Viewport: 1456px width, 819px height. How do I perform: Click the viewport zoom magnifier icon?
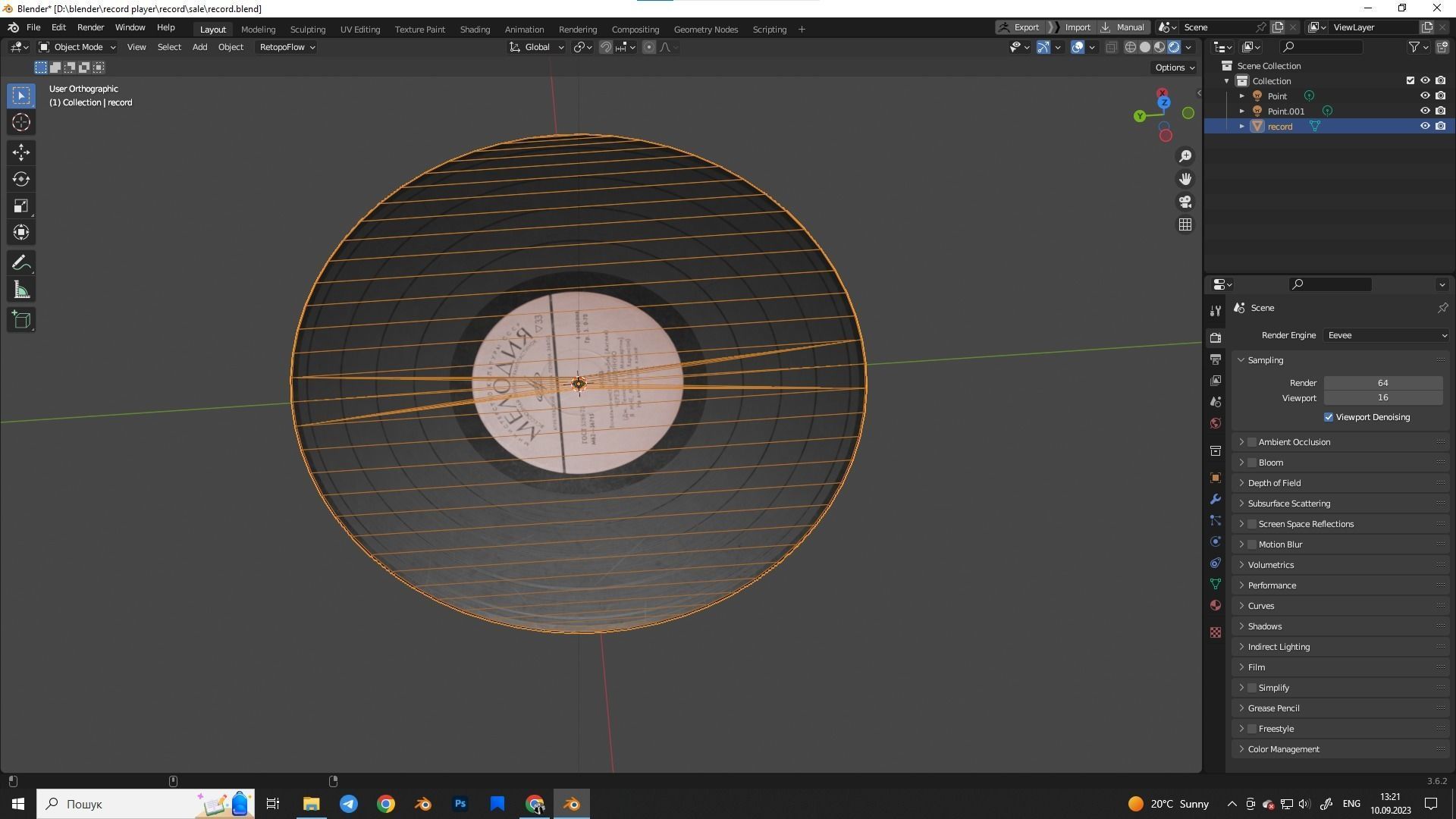tap(1185, 156)
